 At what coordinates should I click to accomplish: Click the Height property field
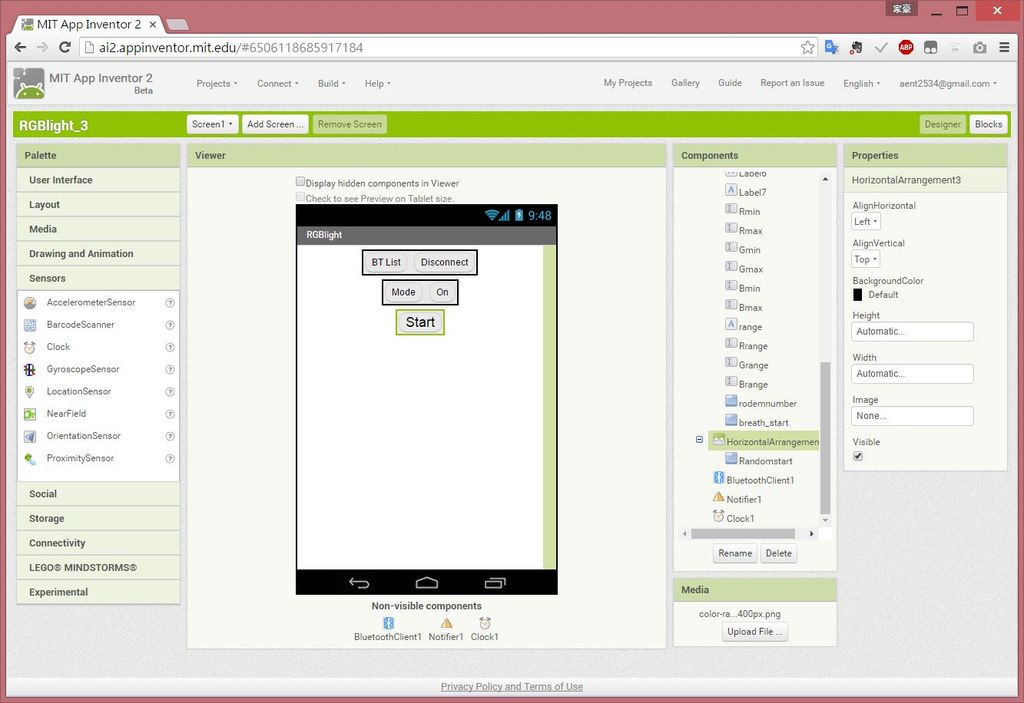pyautogui.click(x=912, y=331)
